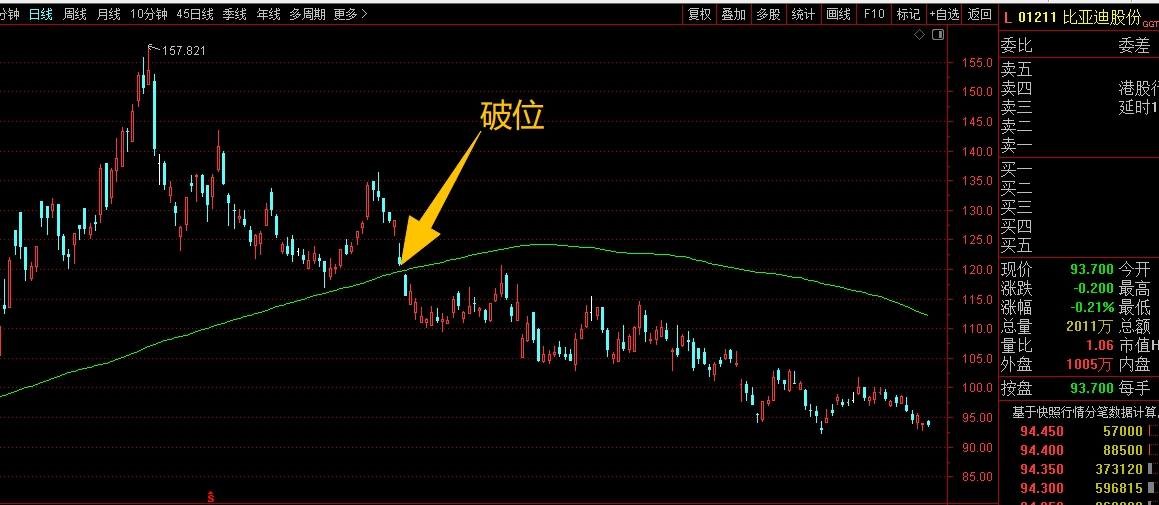Activate the 画线 drawing tool
Viewport: 1159px width, 505px height.
(x=838, y=14)
